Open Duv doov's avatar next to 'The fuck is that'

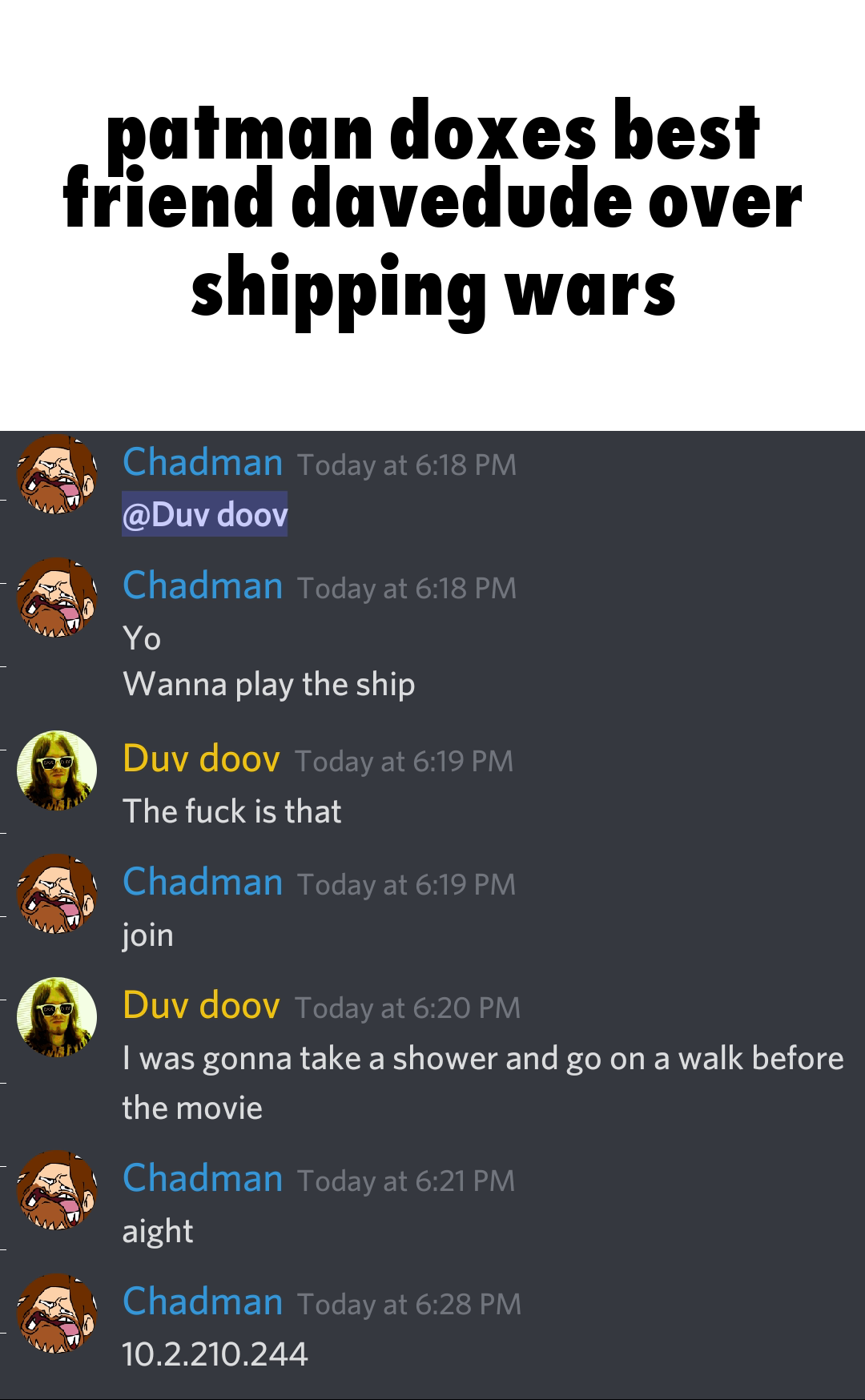click(x=57, y=770)
